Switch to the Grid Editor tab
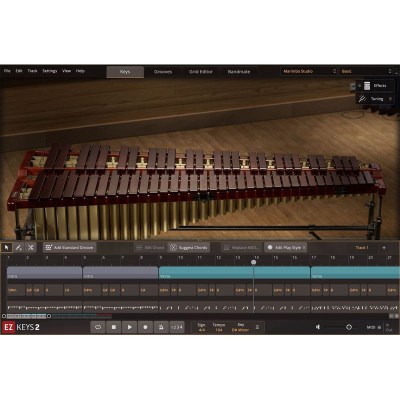The image size is (400, 400). click(201, 72)
